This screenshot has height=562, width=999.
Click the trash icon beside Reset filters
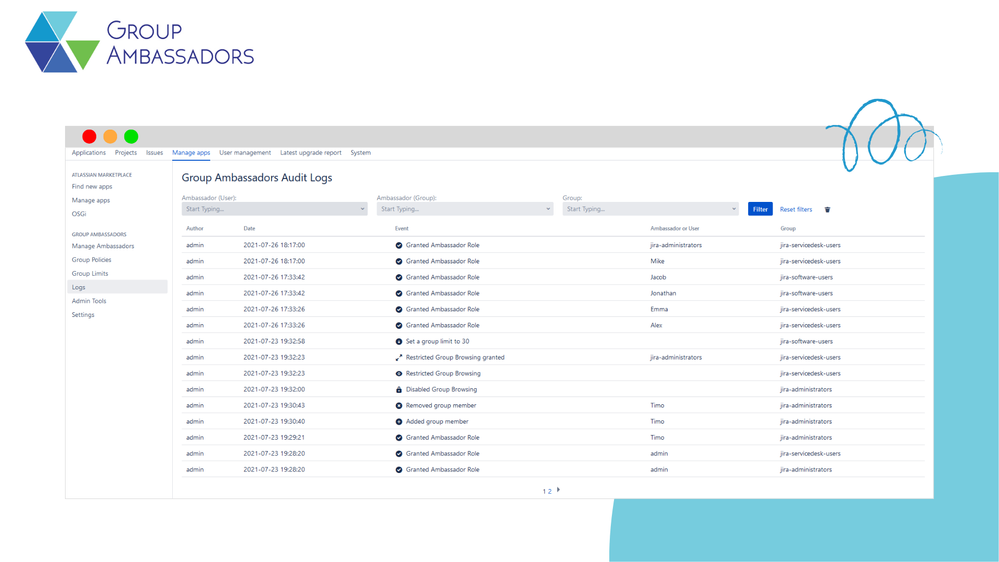[x=827, y=210]
